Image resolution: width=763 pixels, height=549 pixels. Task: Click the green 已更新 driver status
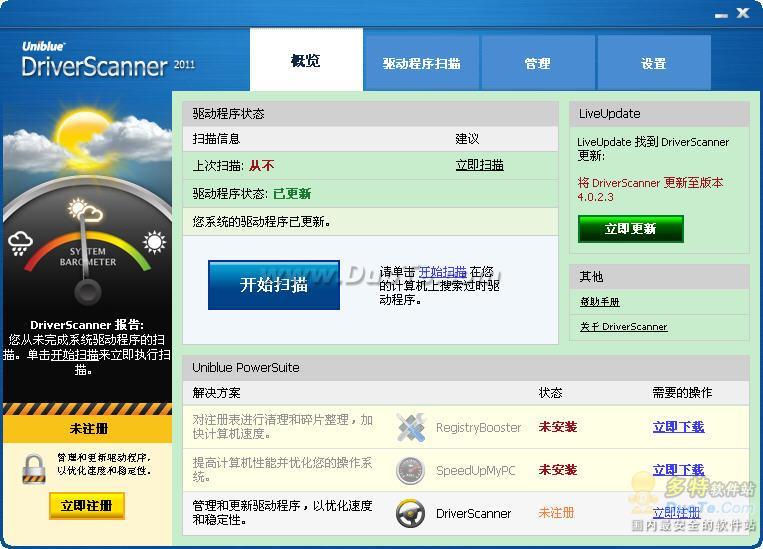pos(292,194)
